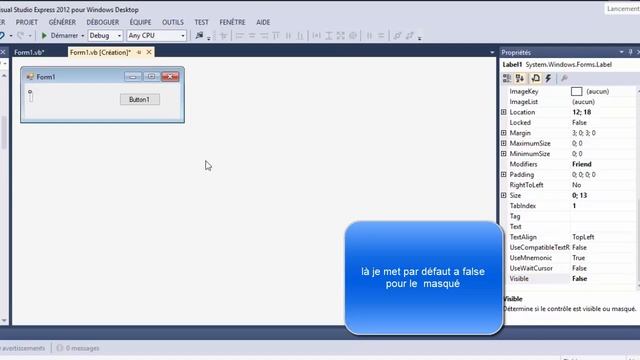Click the Align Tops layout icon
This screenshot has width=640, height=360.
(276, 36)
